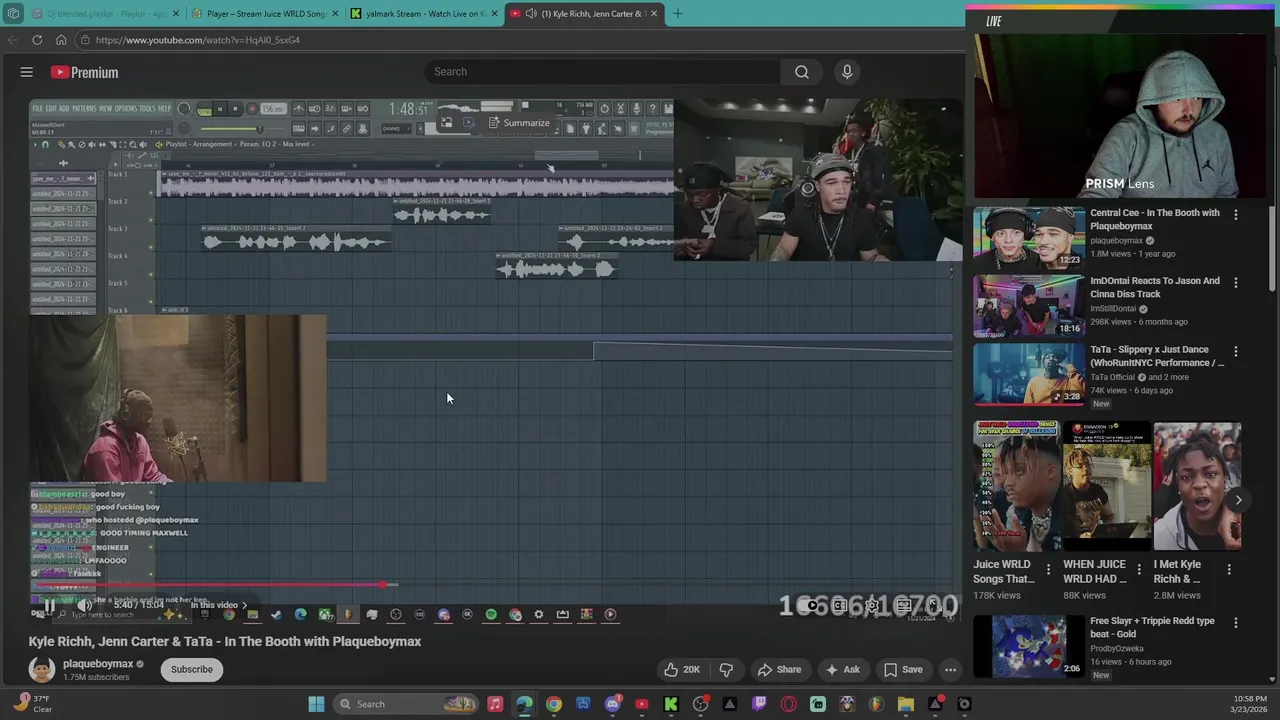Open Opera GX from the taskbar
Viewport: 1280px width, 720px height.
789,704
